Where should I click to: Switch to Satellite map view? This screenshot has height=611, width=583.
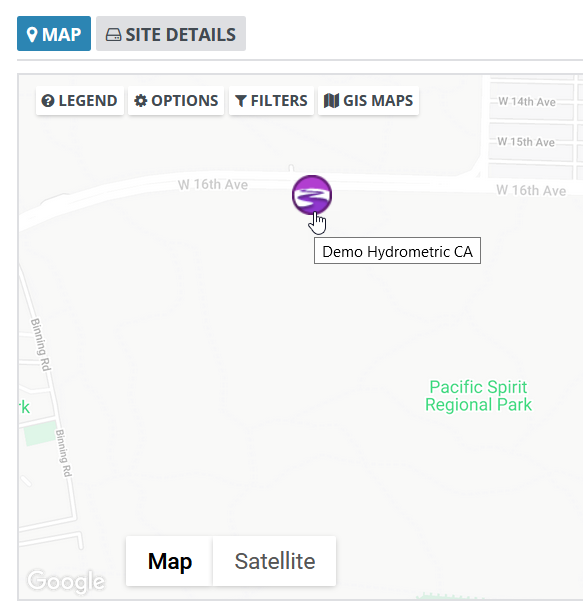[x=274, y=561]
